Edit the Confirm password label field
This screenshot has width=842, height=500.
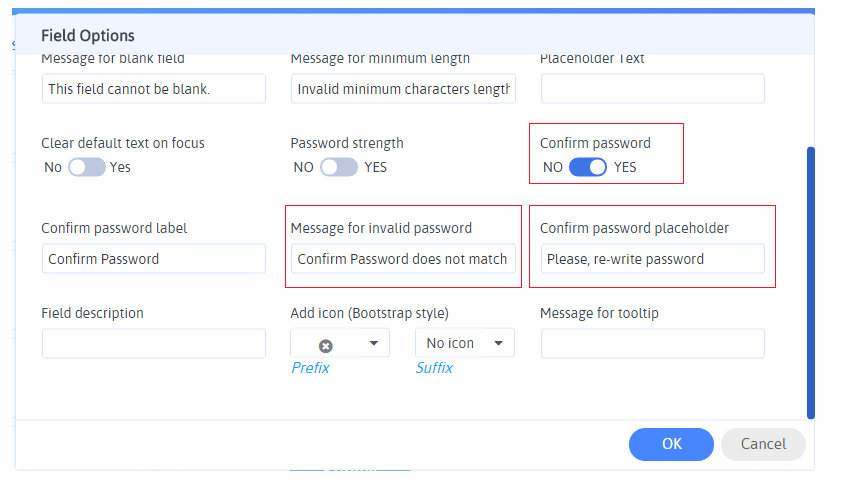pos(154,259)
